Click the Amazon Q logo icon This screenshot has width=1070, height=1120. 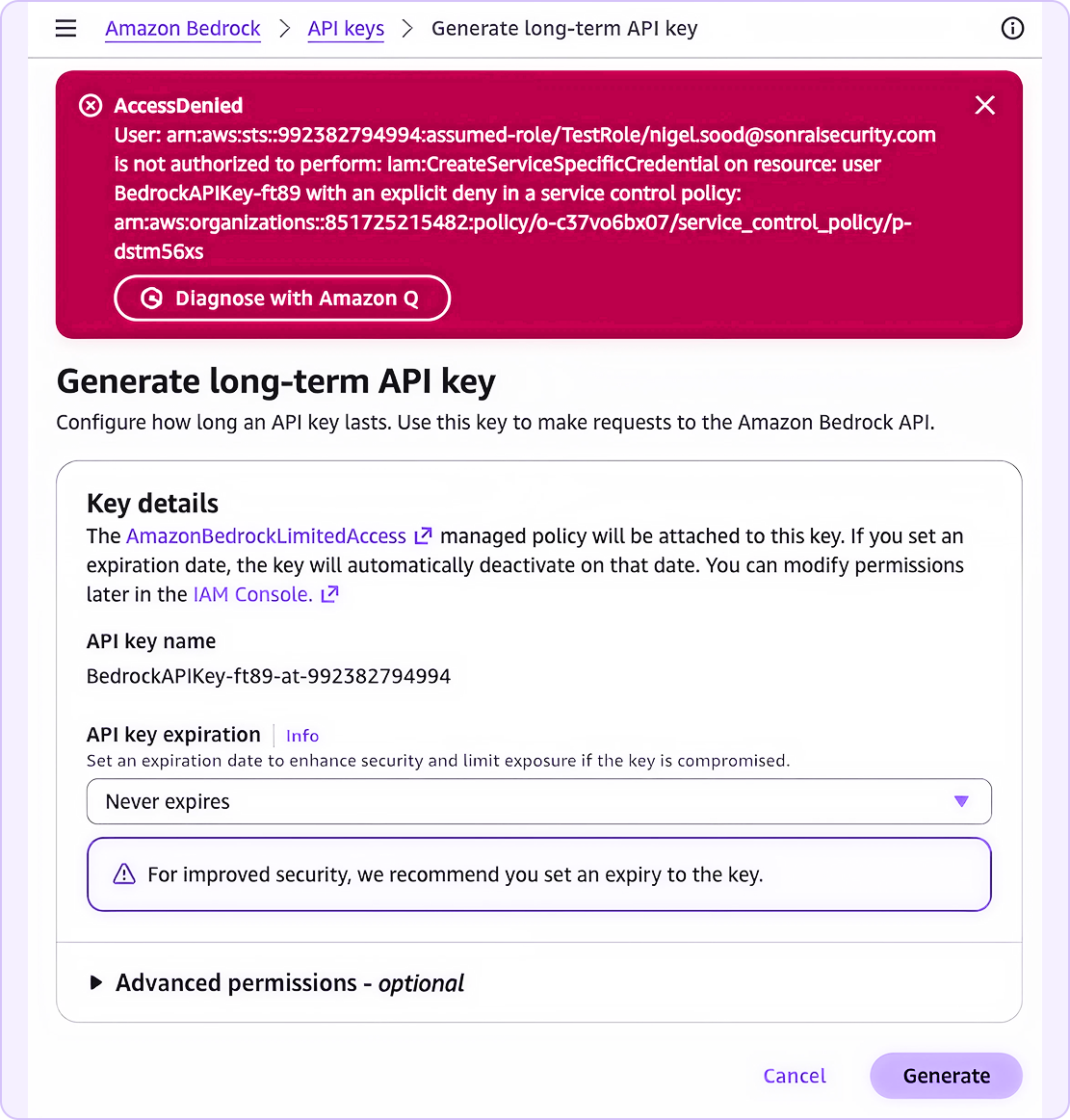151,299
